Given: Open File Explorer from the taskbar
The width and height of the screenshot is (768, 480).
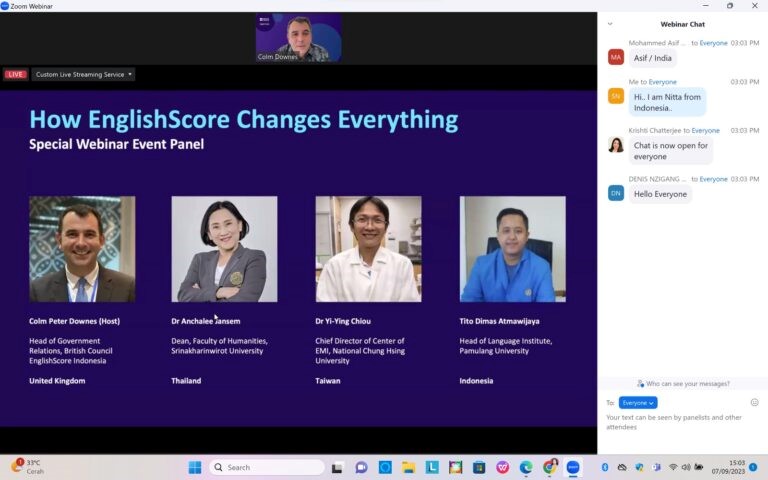Looking at the screenshot, I should pos(408,467).
